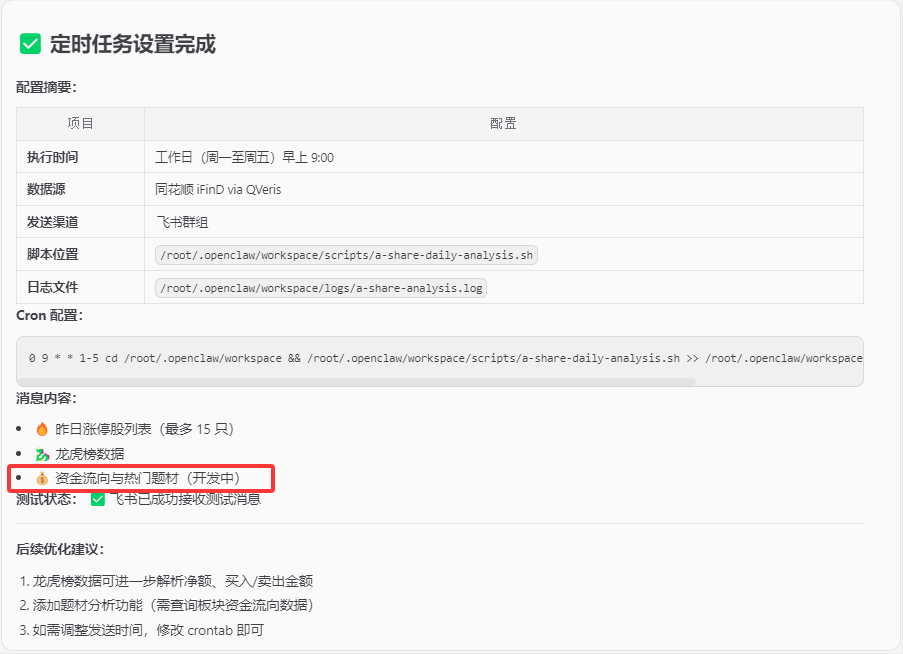Click the 数据源 row label

46,190
